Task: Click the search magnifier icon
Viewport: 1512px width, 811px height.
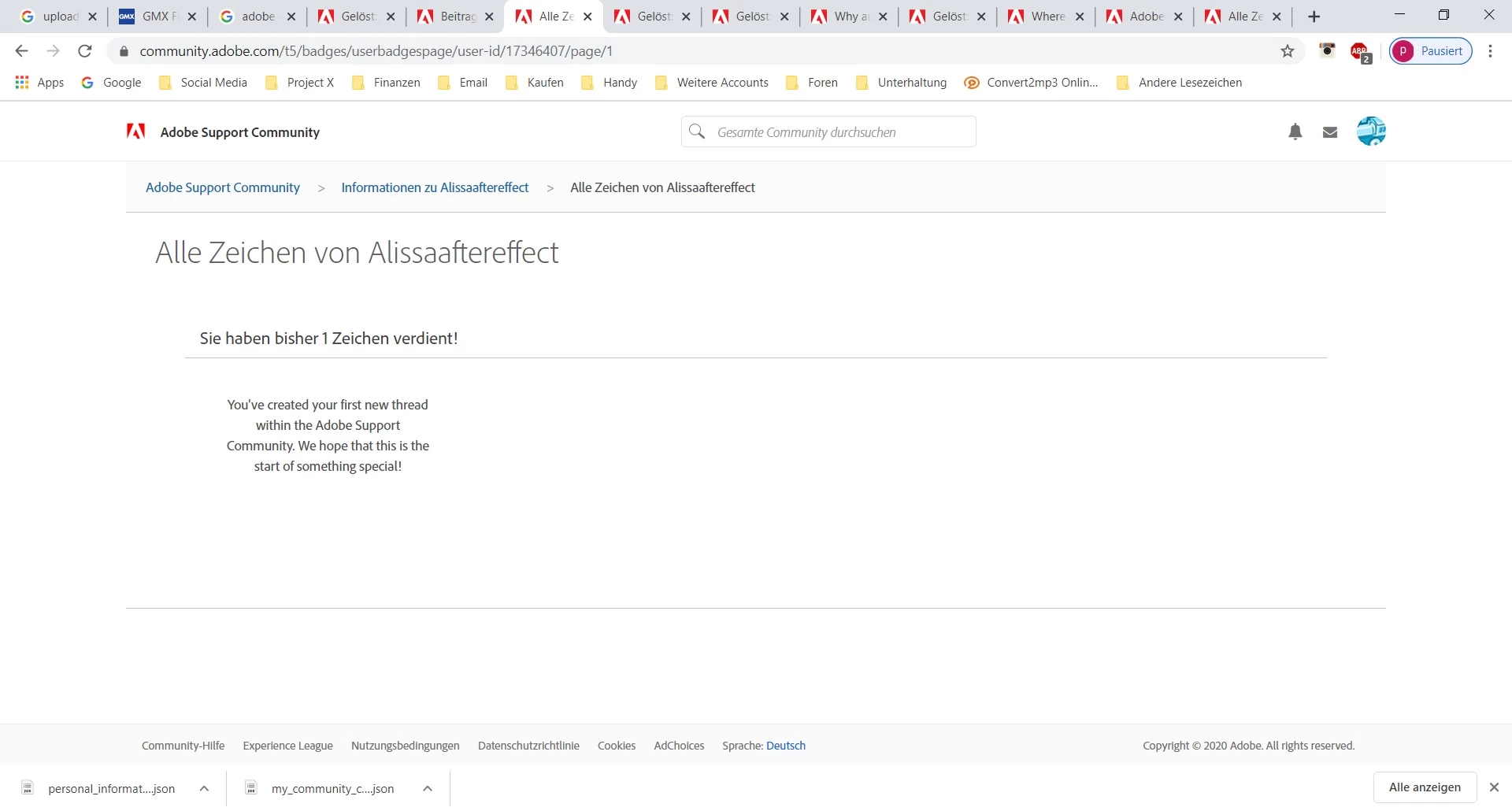Action: tap(697, 131)
